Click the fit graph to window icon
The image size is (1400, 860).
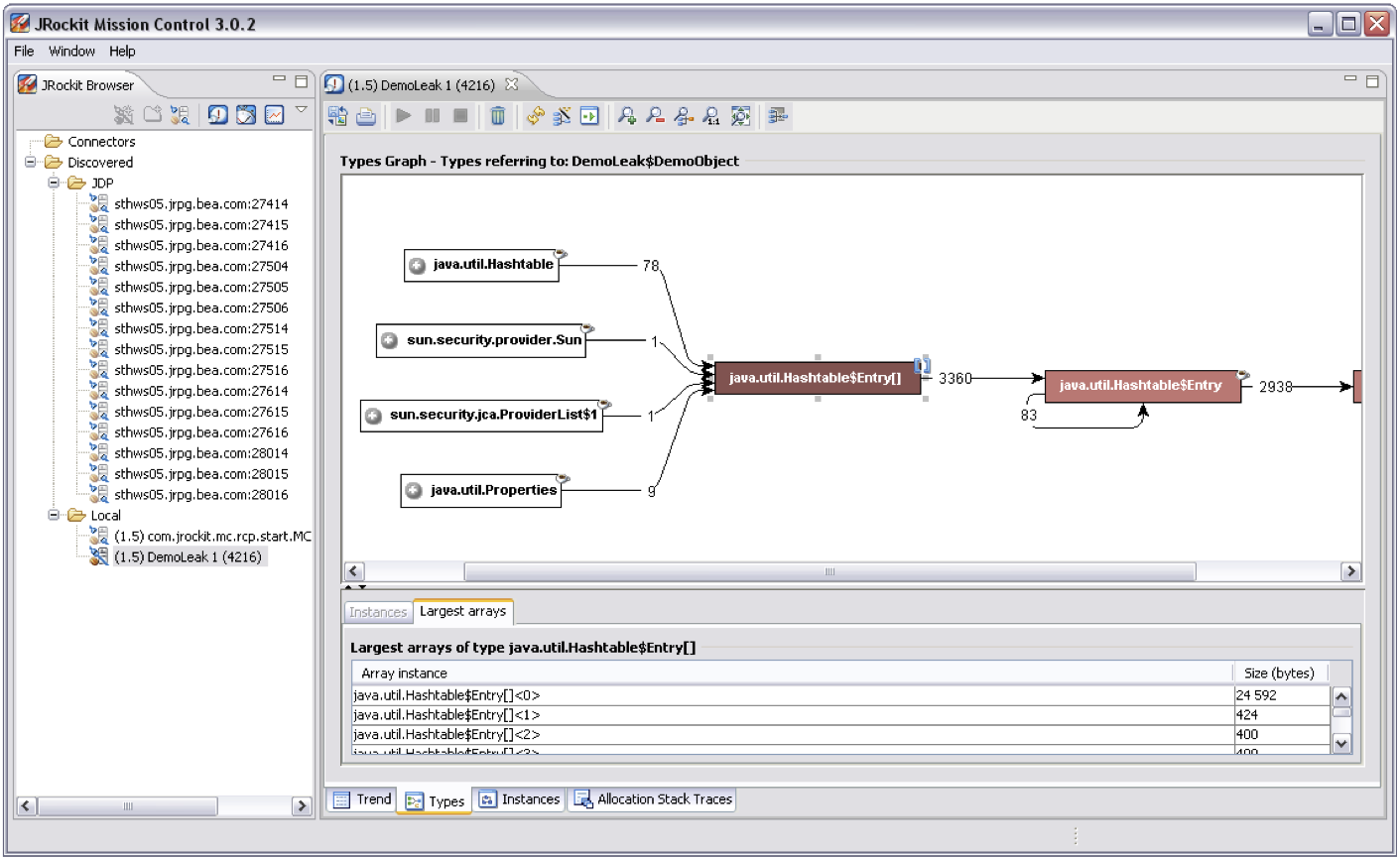point(740,116)
